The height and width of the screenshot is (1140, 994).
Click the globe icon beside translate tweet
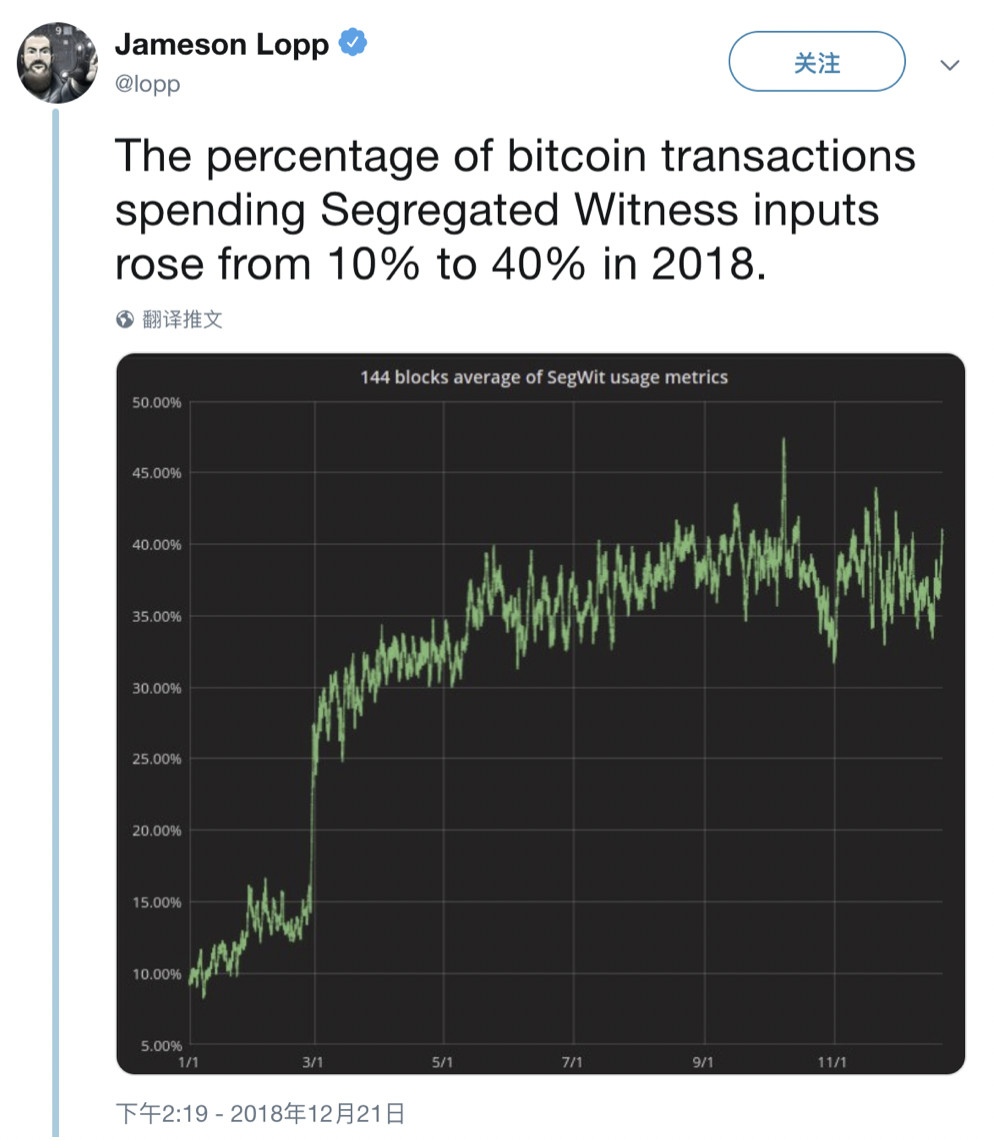[125, 320]
